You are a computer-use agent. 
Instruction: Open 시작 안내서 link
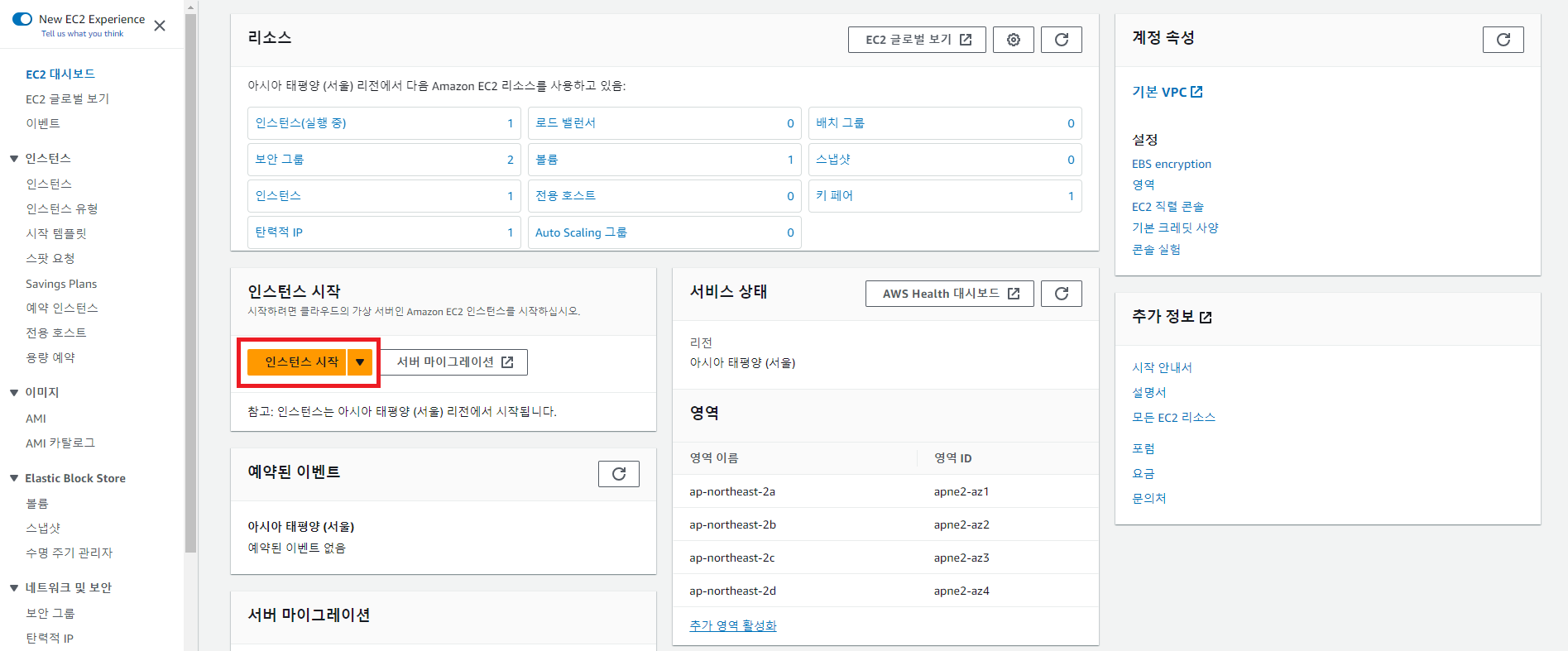pos(1162,367)
